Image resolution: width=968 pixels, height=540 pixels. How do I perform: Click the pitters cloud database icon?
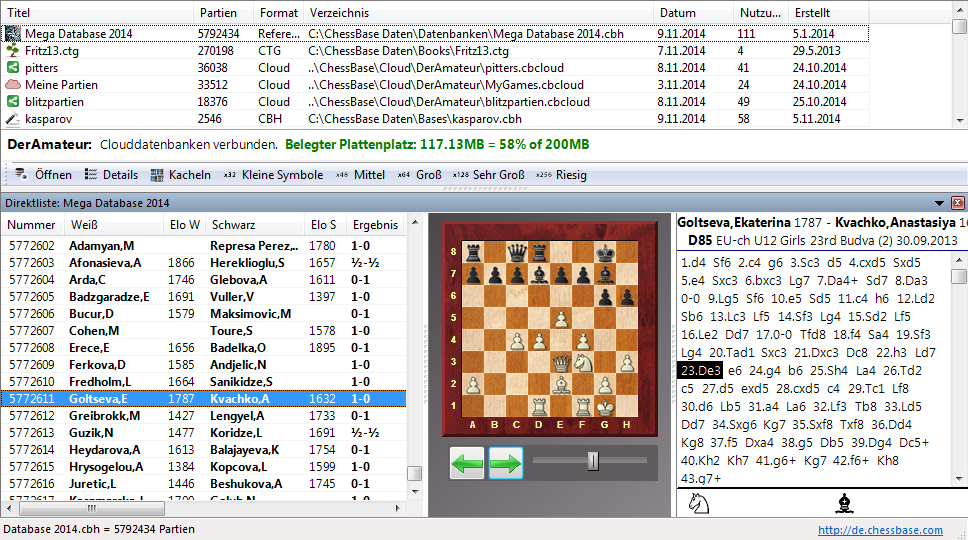(x=12, y=67)
